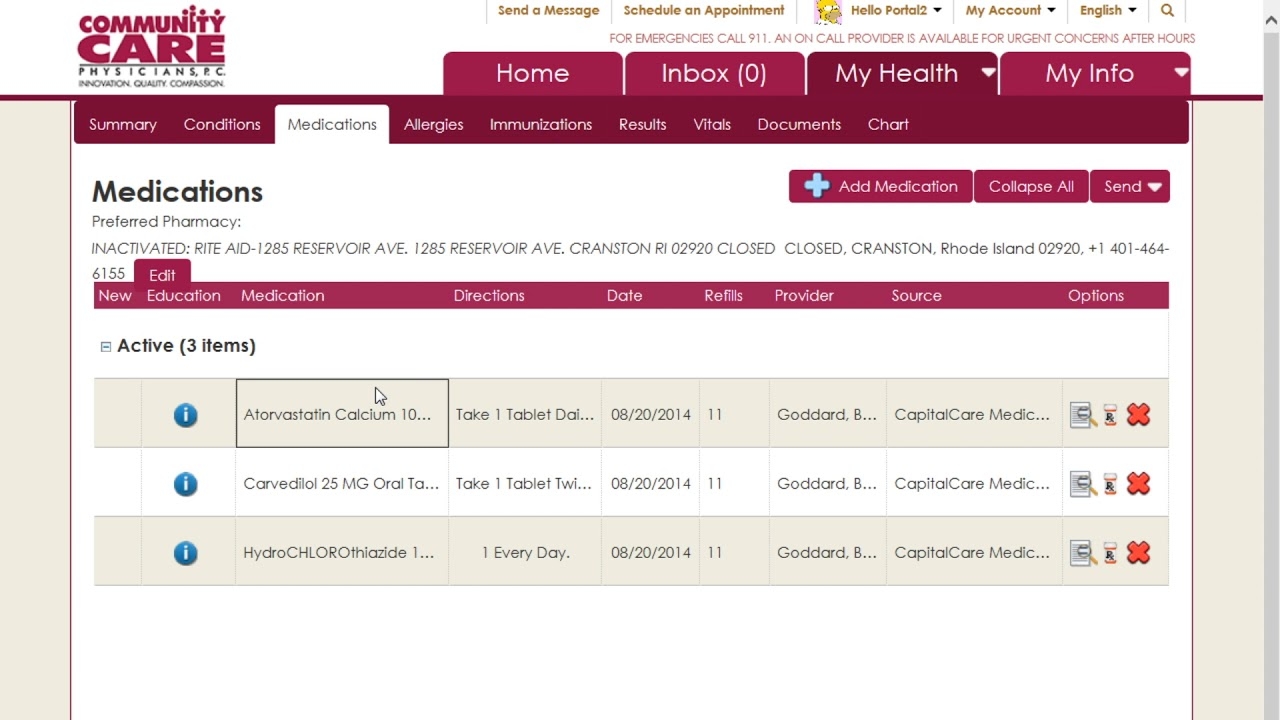Open the English language dropdown
The image size is (1280, 720).
pyautogui.click(x=1107, y=11)
